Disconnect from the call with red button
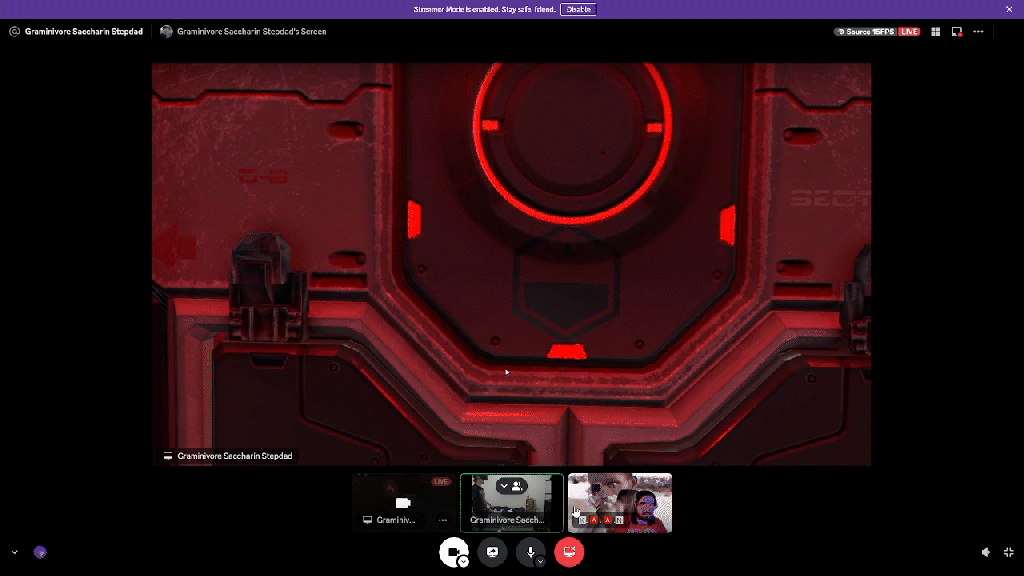Image resolution: width=1024 pixels, height=576 pixels. [569, 551]
